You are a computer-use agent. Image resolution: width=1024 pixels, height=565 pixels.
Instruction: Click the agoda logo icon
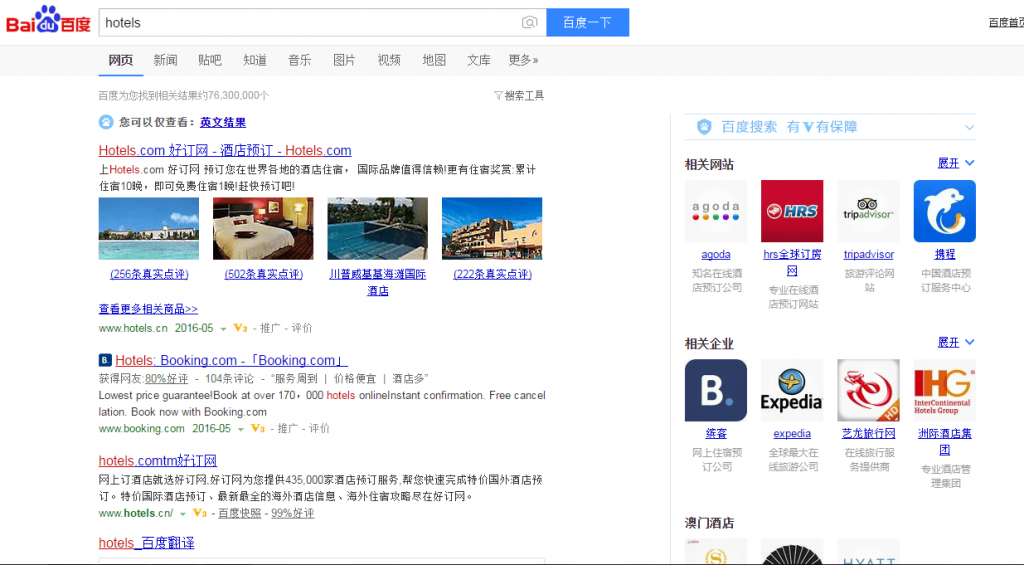pos(716,211)
